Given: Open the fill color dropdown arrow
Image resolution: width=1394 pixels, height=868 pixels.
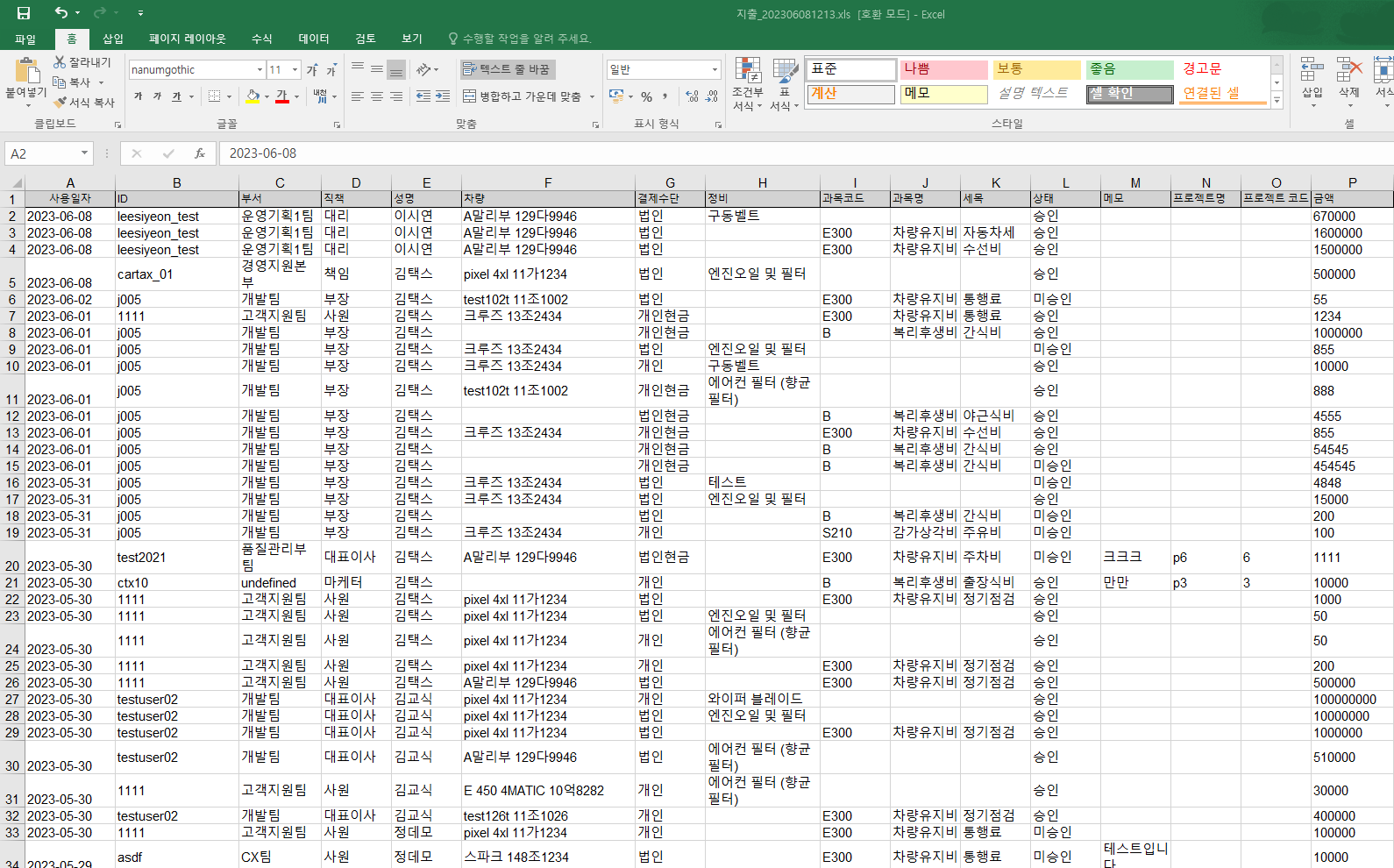Looking at the screenshot, I should click(267, 96).
